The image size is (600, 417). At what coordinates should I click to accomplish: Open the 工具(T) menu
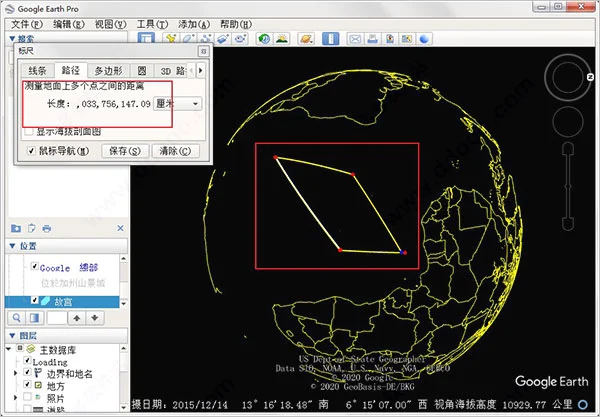tap(152, 24)
